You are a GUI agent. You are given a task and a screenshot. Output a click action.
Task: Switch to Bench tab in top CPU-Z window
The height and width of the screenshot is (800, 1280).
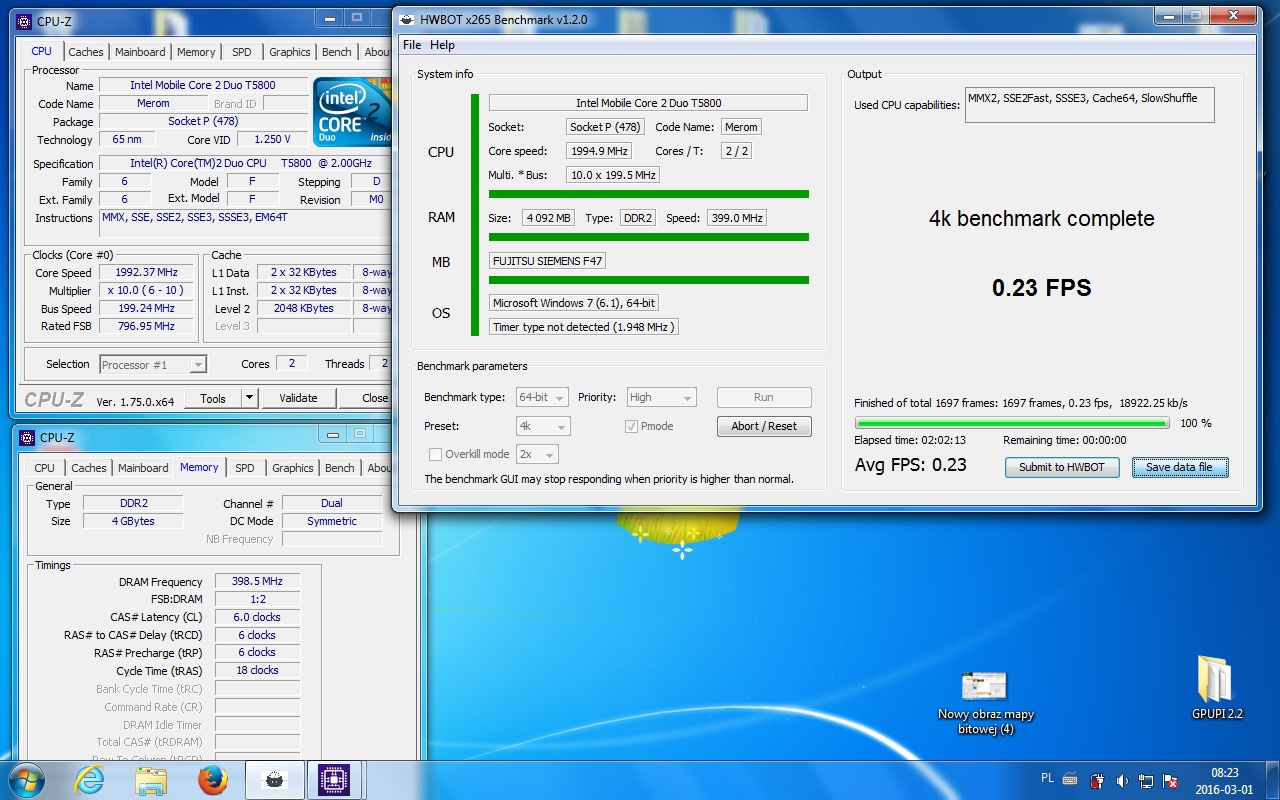(337, 52)
